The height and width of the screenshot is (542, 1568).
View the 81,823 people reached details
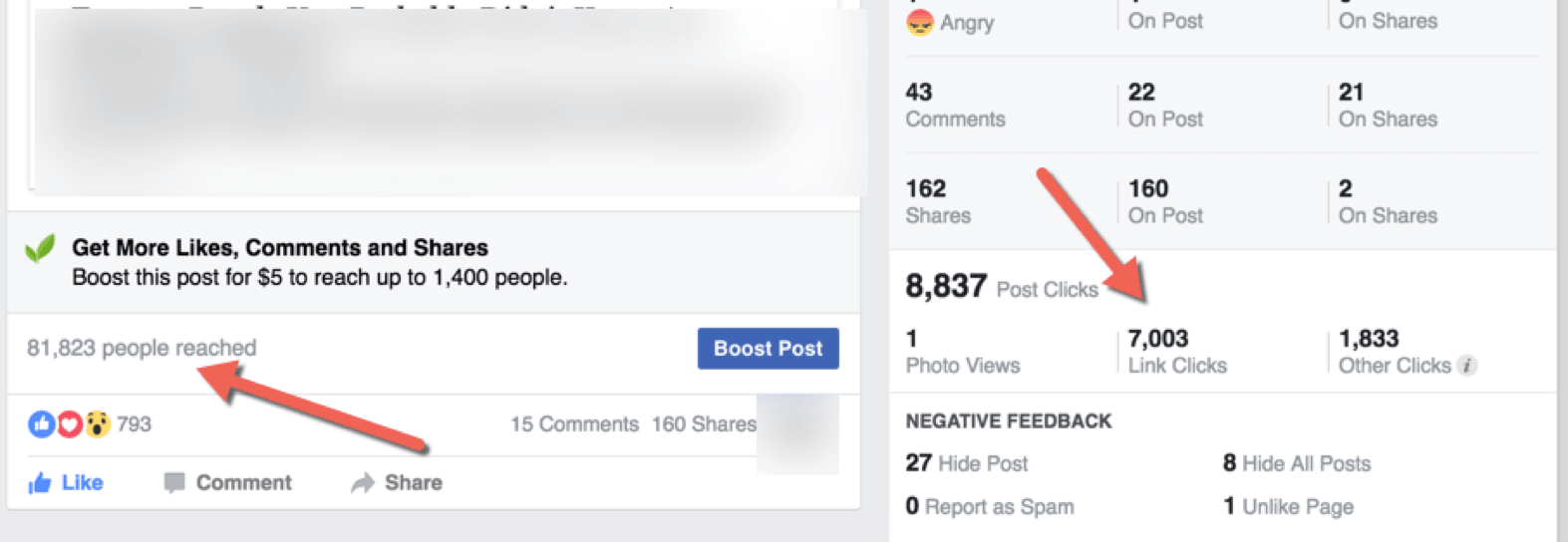(142, 348)
